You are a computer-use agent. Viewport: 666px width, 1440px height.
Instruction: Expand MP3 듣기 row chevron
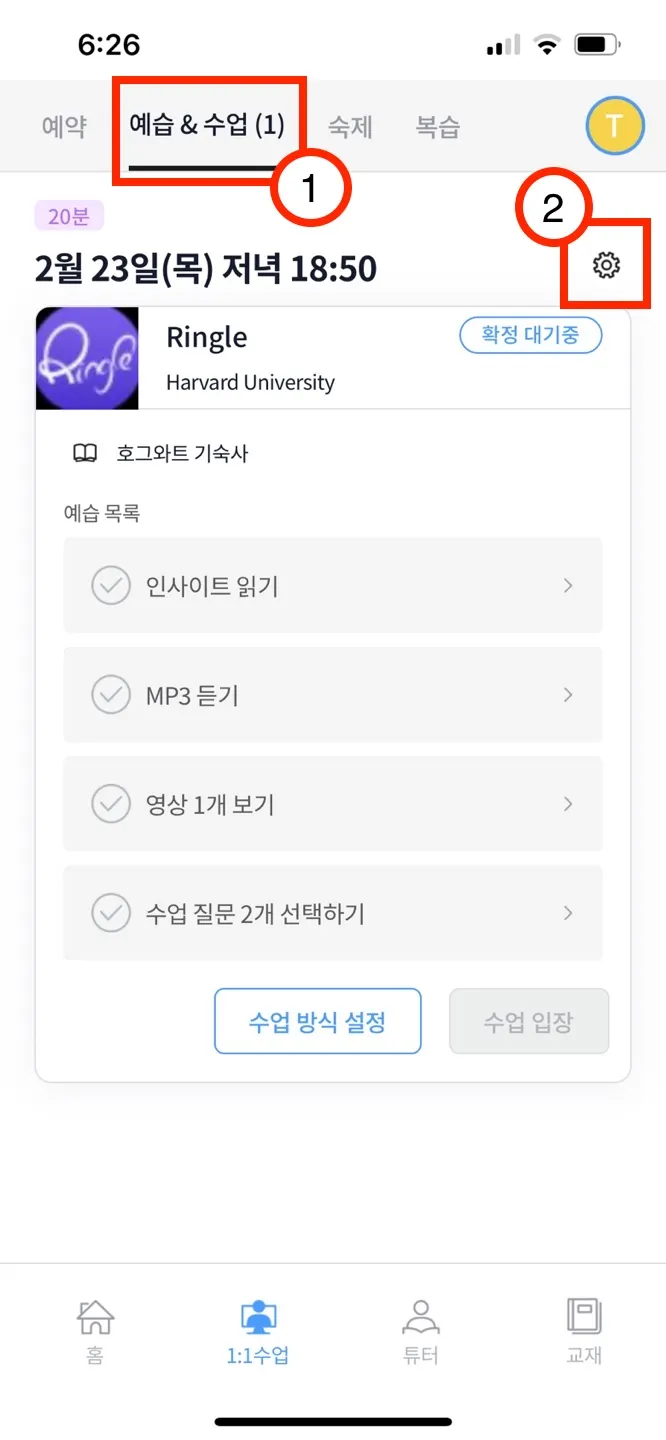click(x=568, y=695)
